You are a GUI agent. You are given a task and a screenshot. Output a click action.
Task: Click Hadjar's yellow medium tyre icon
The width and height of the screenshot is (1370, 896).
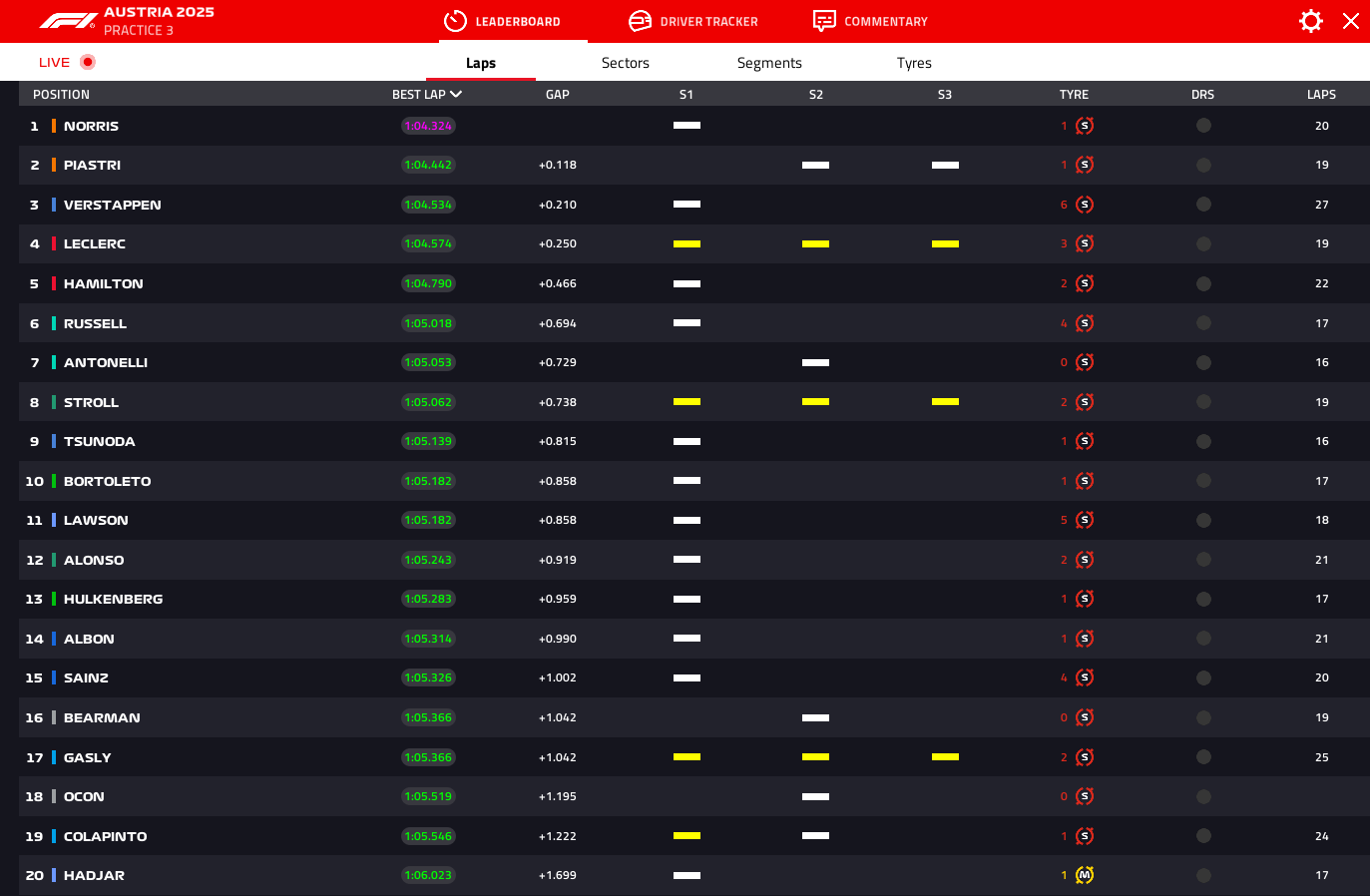(x=1085, y=875)
